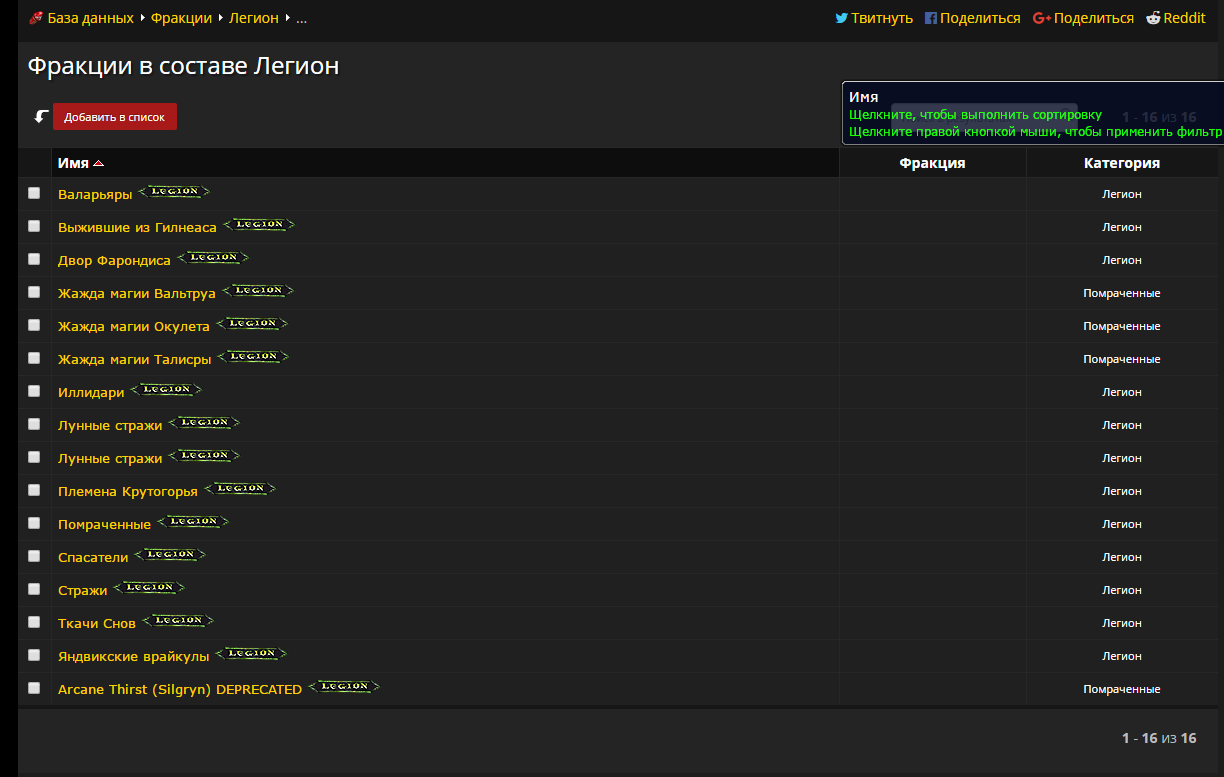Click the Legion badge beside Ткачи Снов
Viewport: 1224px width, 777px height.
point(178,621)
